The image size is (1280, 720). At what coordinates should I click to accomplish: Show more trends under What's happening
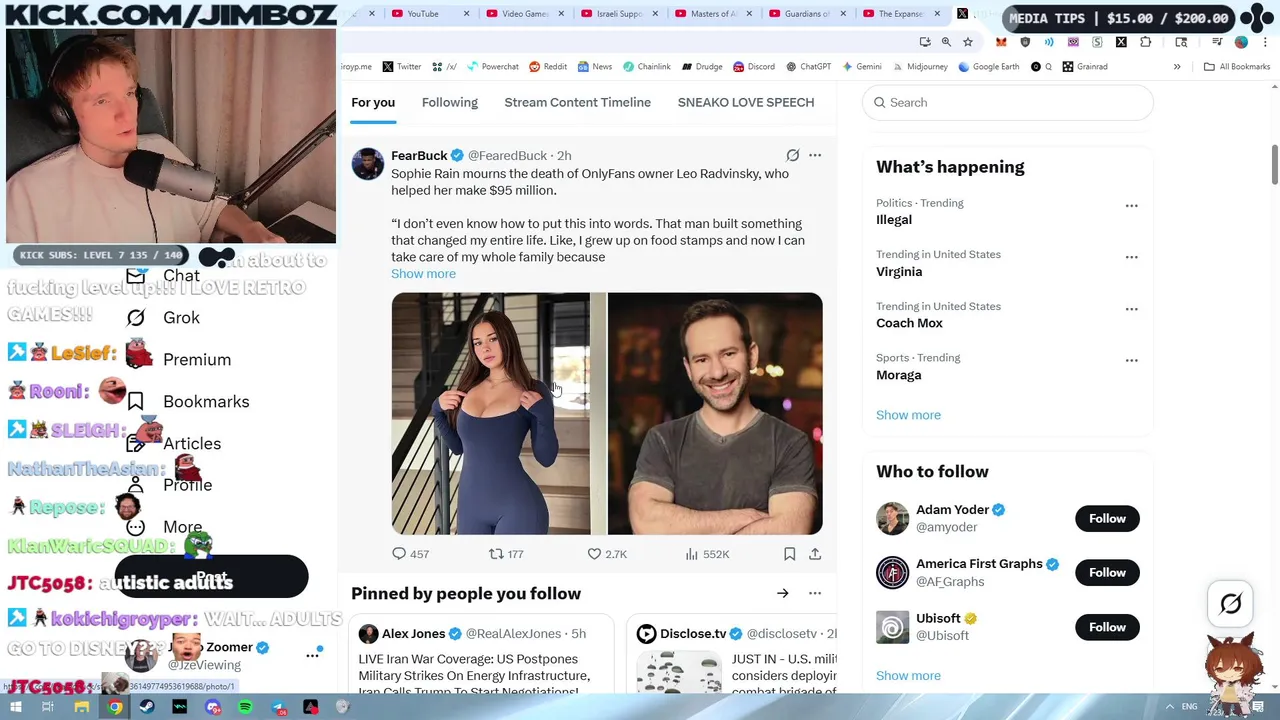pos(908,415)
